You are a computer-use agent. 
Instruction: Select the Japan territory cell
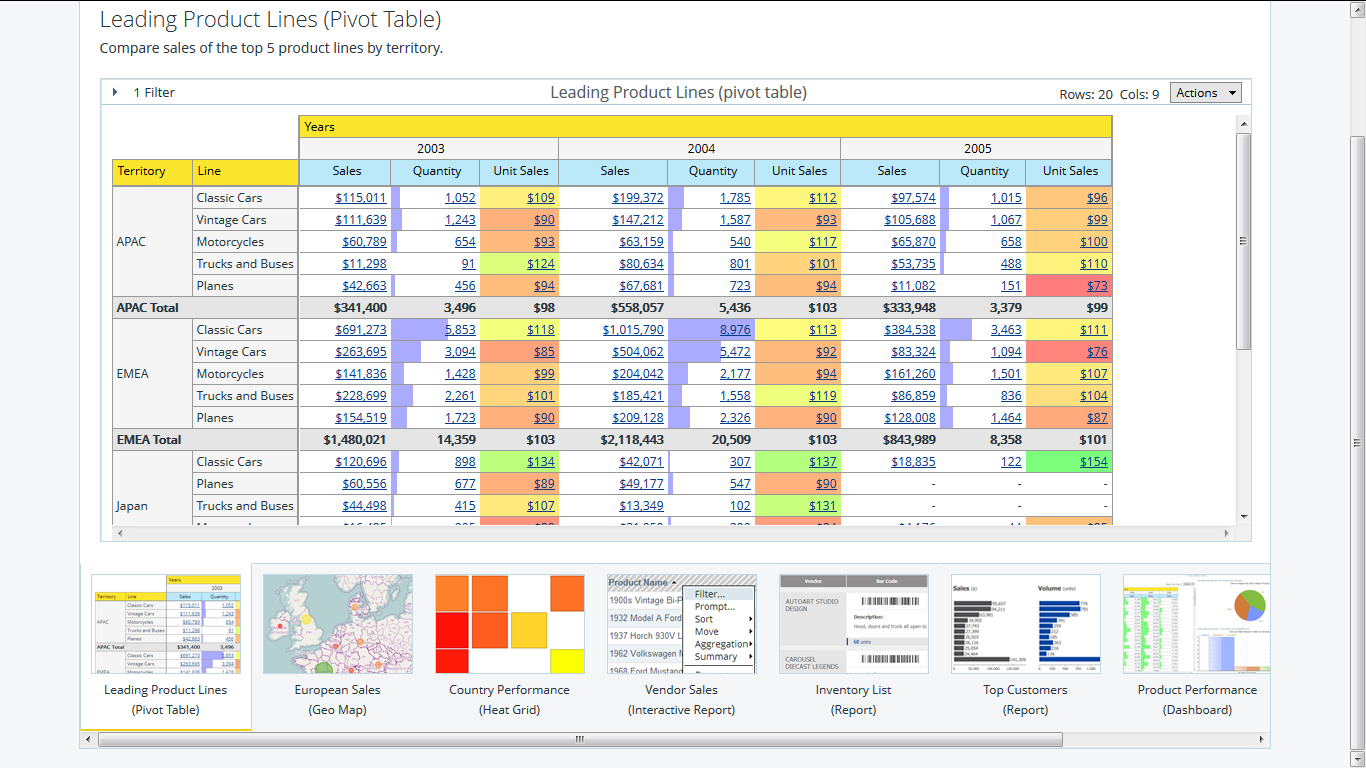(152, 488)
